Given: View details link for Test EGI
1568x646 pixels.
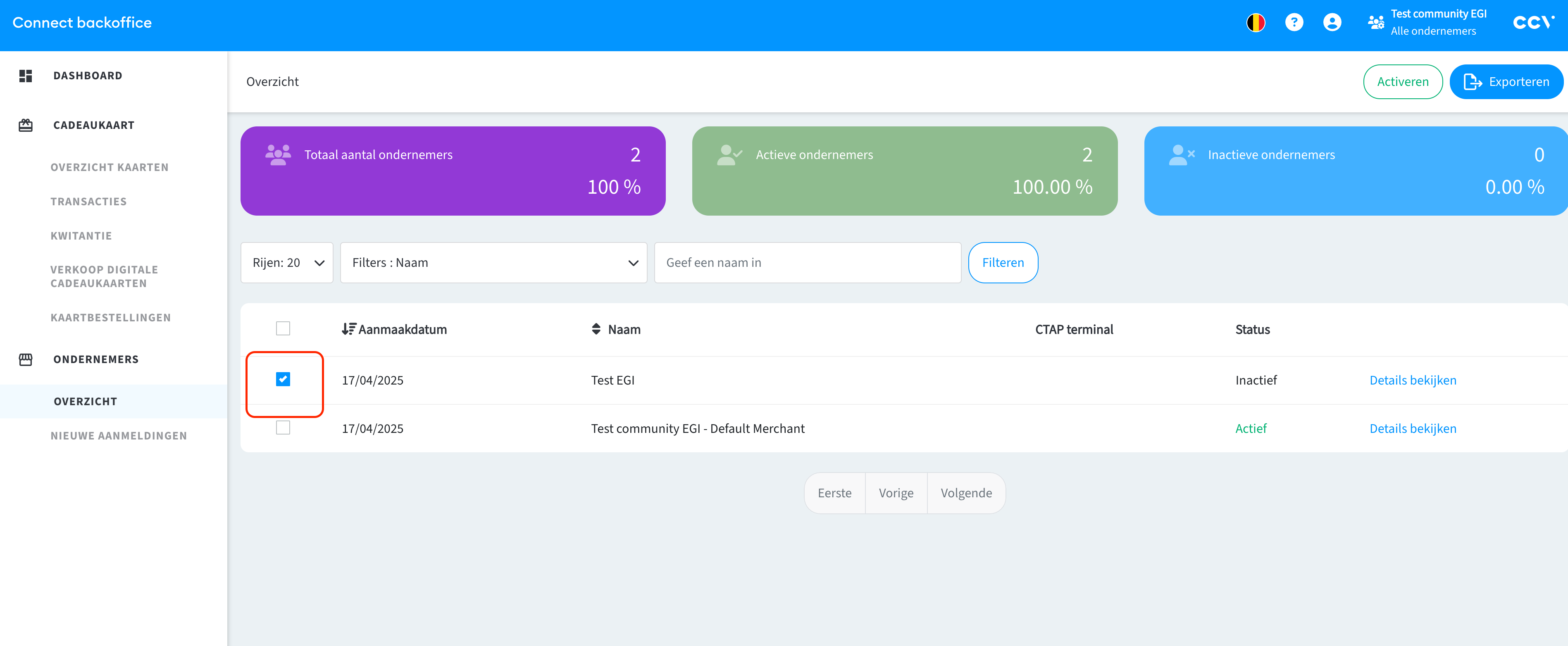Looking at the screenshot, I should point(1412,380).
